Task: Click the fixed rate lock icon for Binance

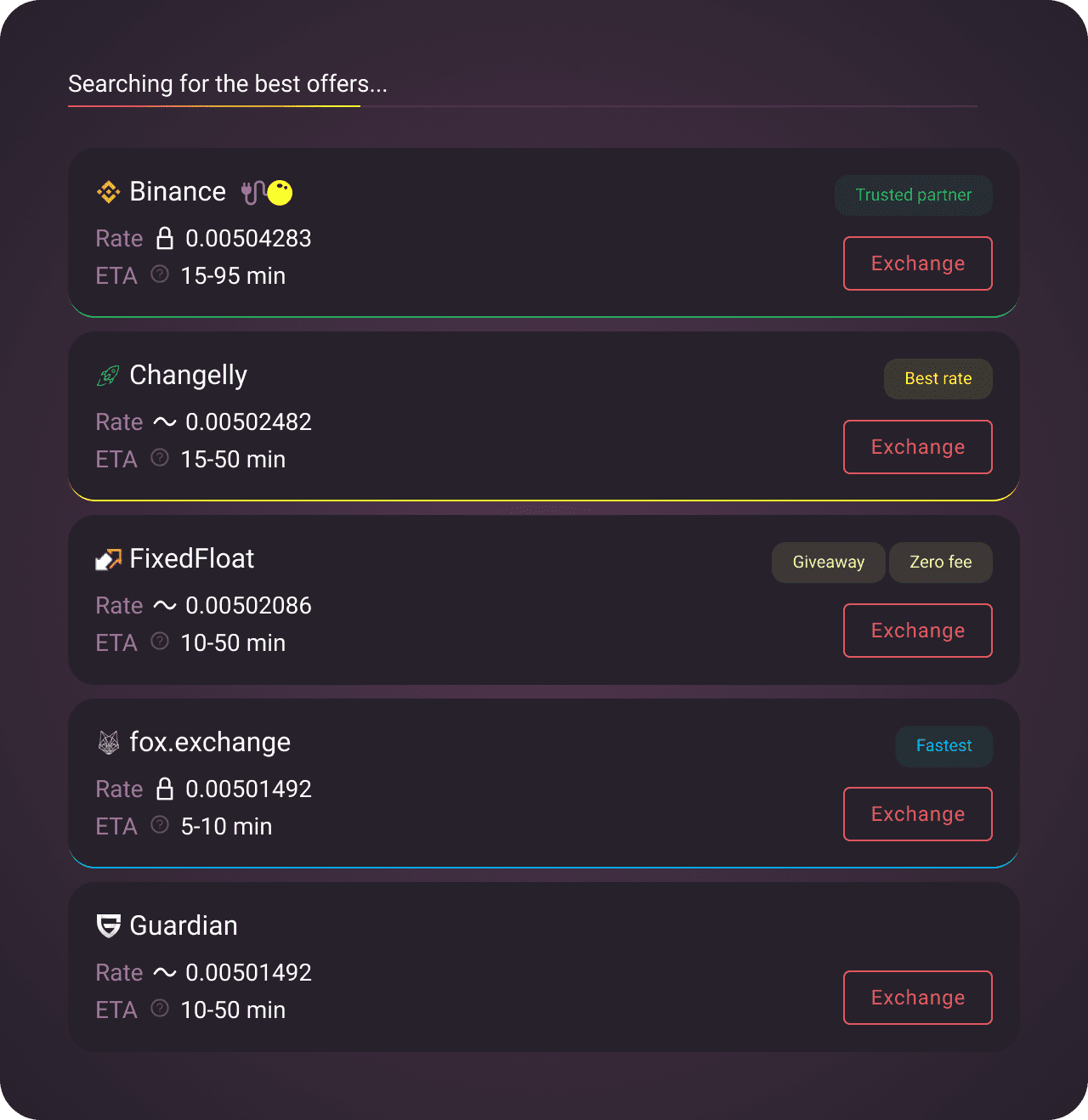Action: (x=165, y=238)
